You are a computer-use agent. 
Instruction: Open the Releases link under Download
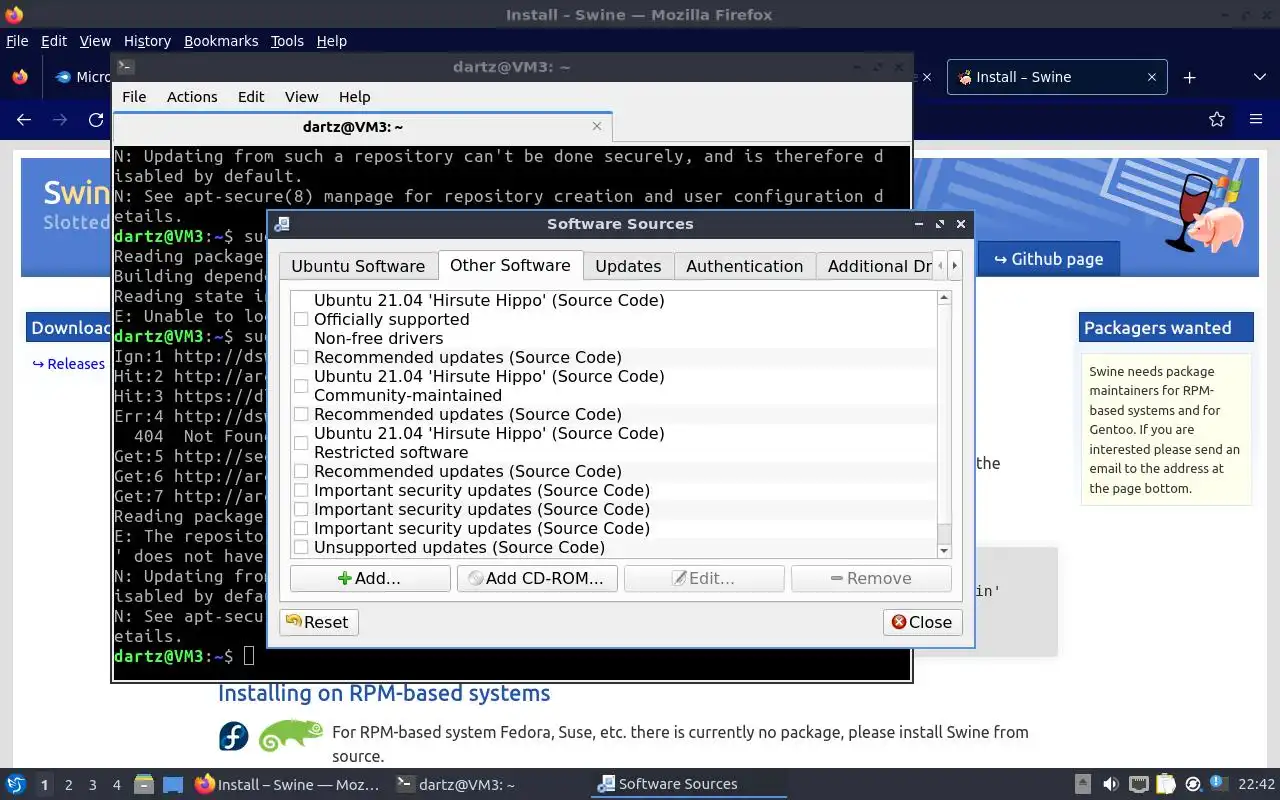pyautogui.click(x=69, y=364)
